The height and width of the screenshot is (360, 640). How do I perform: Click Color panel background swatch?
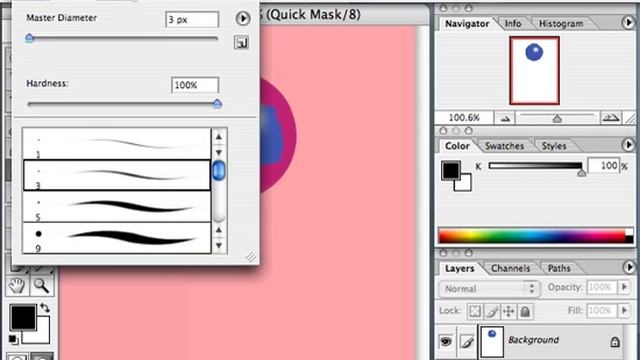coord(464,183)
